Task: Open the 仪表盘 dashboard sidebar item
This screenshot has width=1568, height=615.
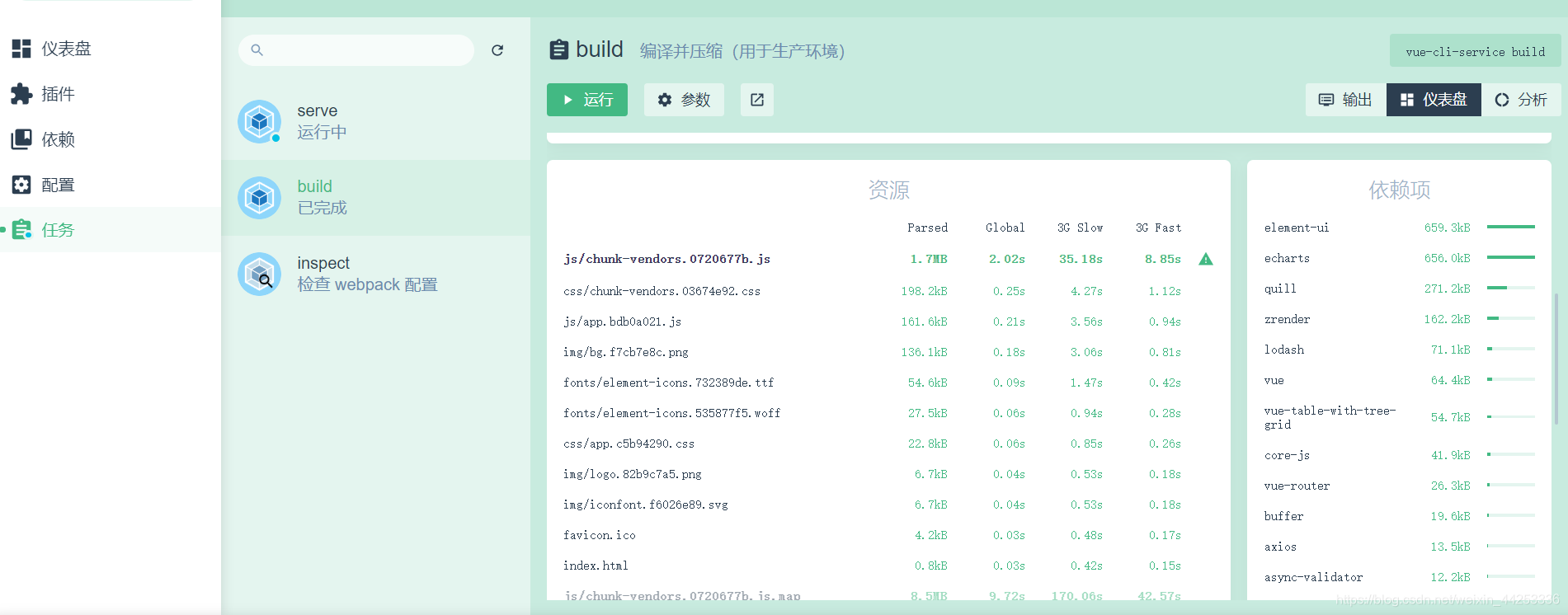Action: coord(111,49)
